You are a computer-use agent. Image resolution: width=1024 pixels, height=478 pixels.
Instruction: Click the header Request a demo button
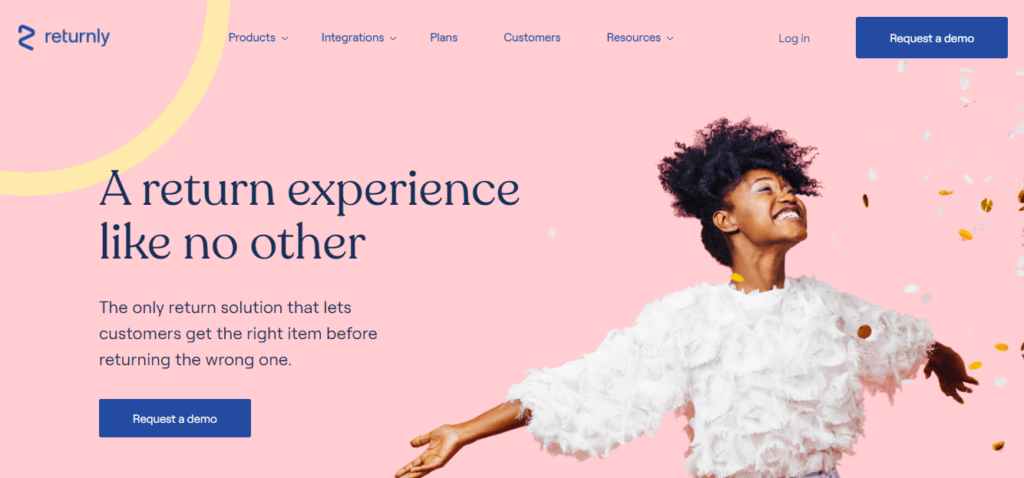click(931, 38)
